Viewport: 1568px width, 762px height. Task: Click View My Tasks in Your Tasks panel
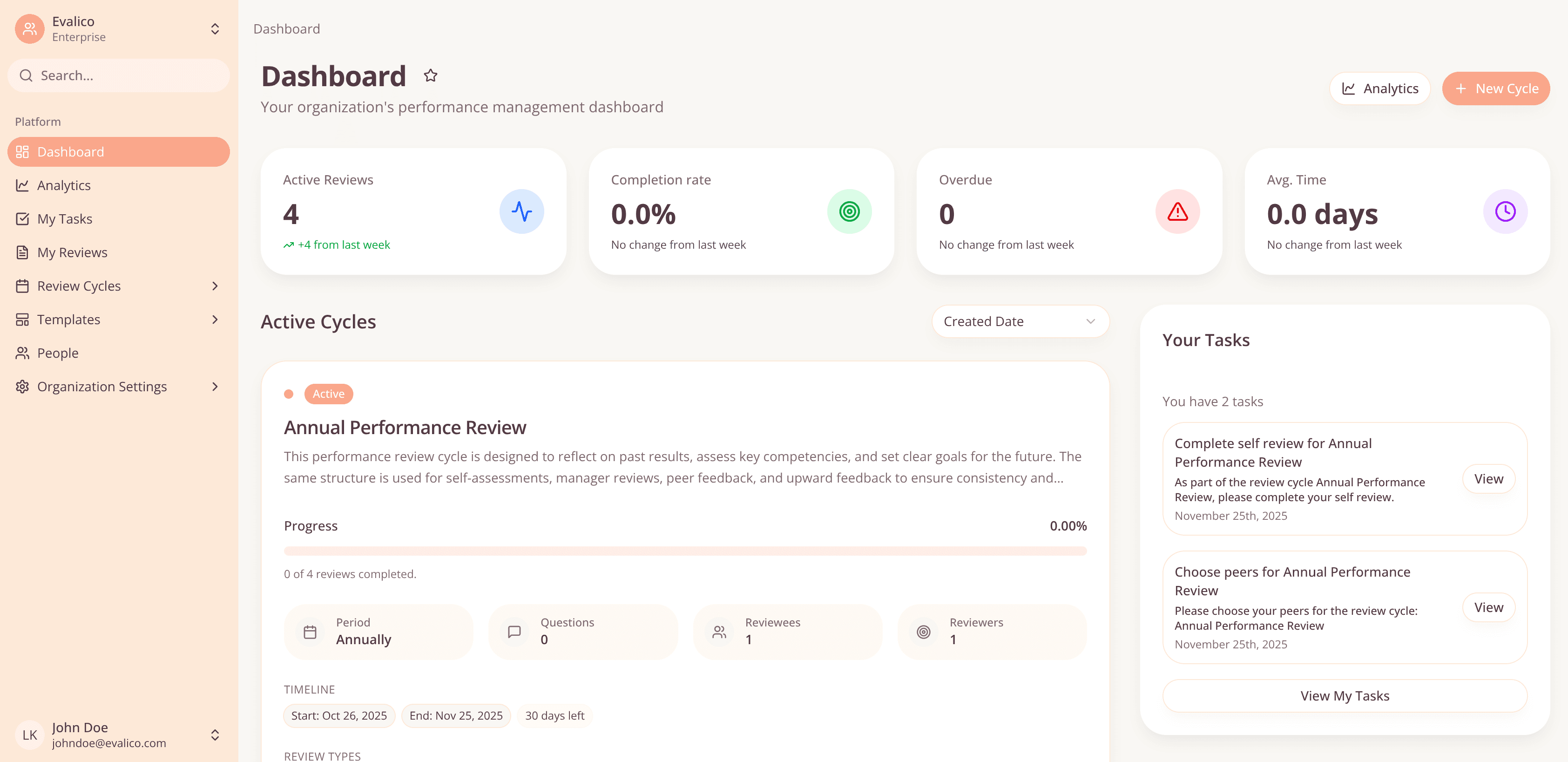click(x=1344, y=695)
